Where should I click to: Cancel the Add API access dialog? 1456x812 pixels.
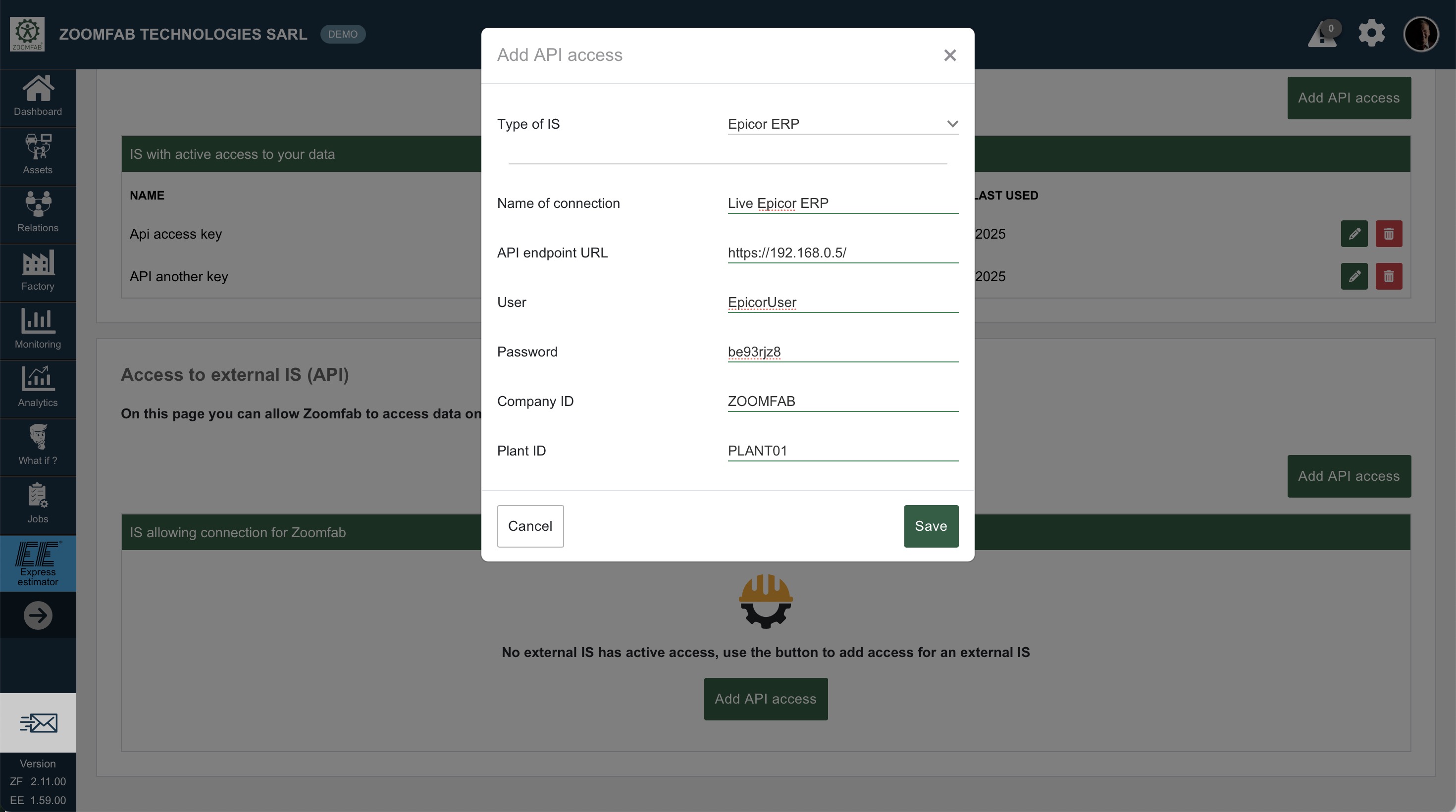point(529,526)
